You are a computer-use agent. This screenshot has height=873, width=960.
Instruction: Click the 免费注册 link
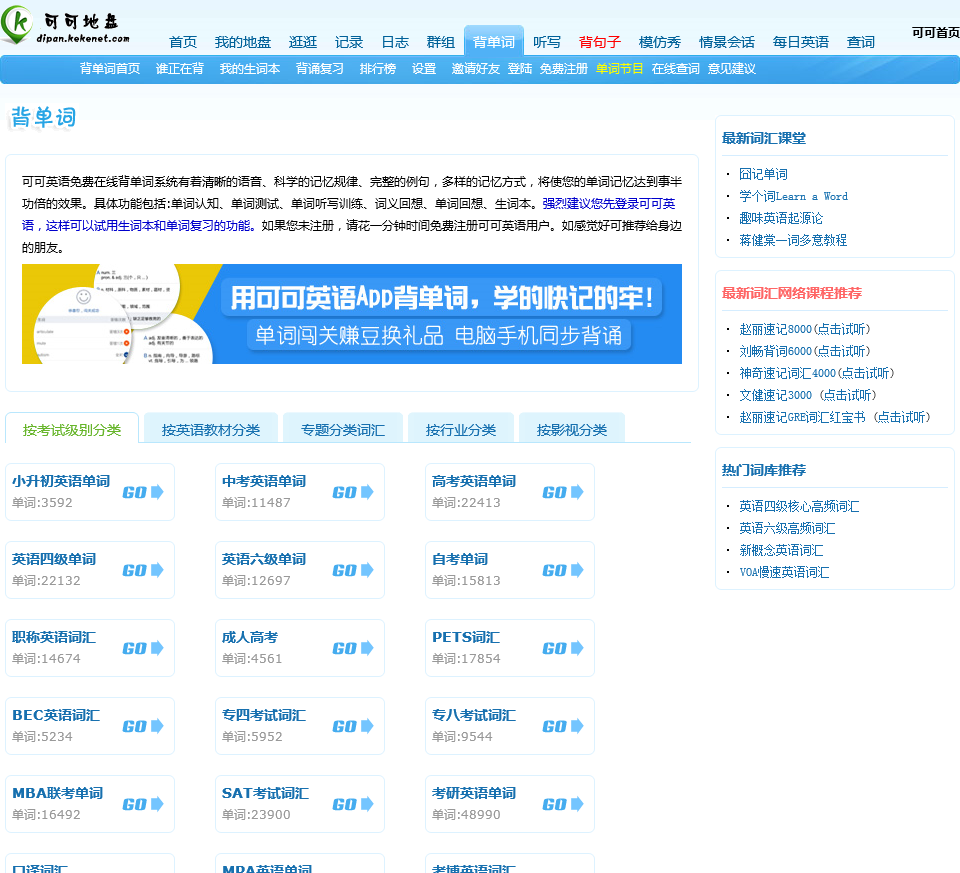pos(563,69)
